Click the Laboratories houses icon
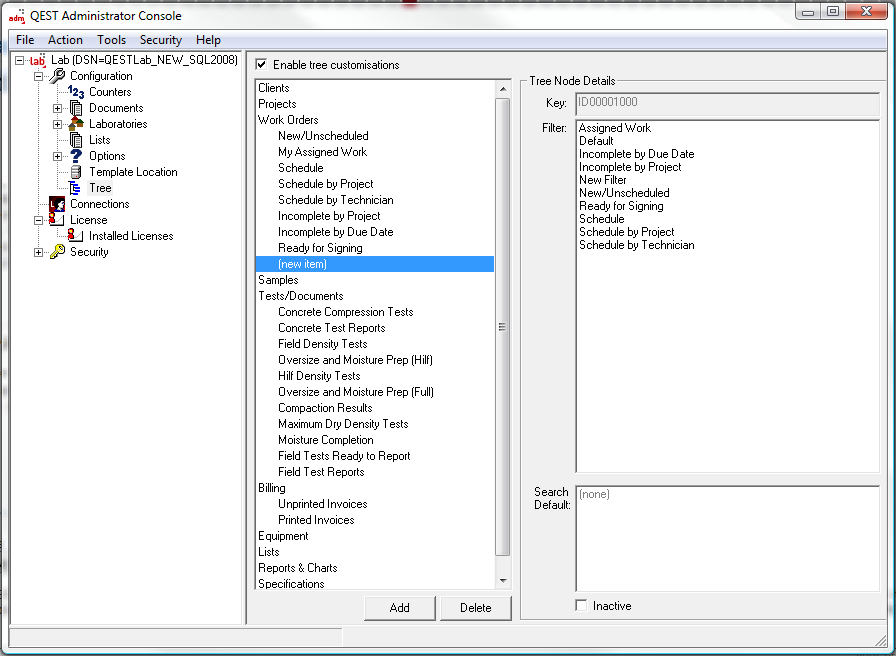The width and height of the screenshot is (896, 656). coord(75,124)
